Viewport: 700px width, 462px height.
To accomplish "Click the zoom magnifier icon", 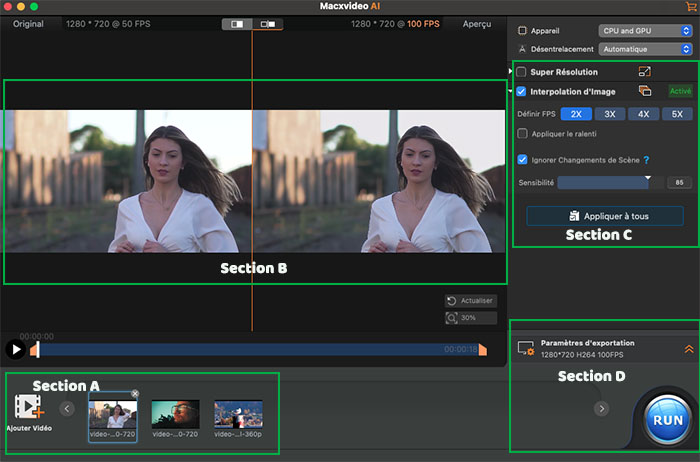I will pyautogui.click(x=451, y=318).
